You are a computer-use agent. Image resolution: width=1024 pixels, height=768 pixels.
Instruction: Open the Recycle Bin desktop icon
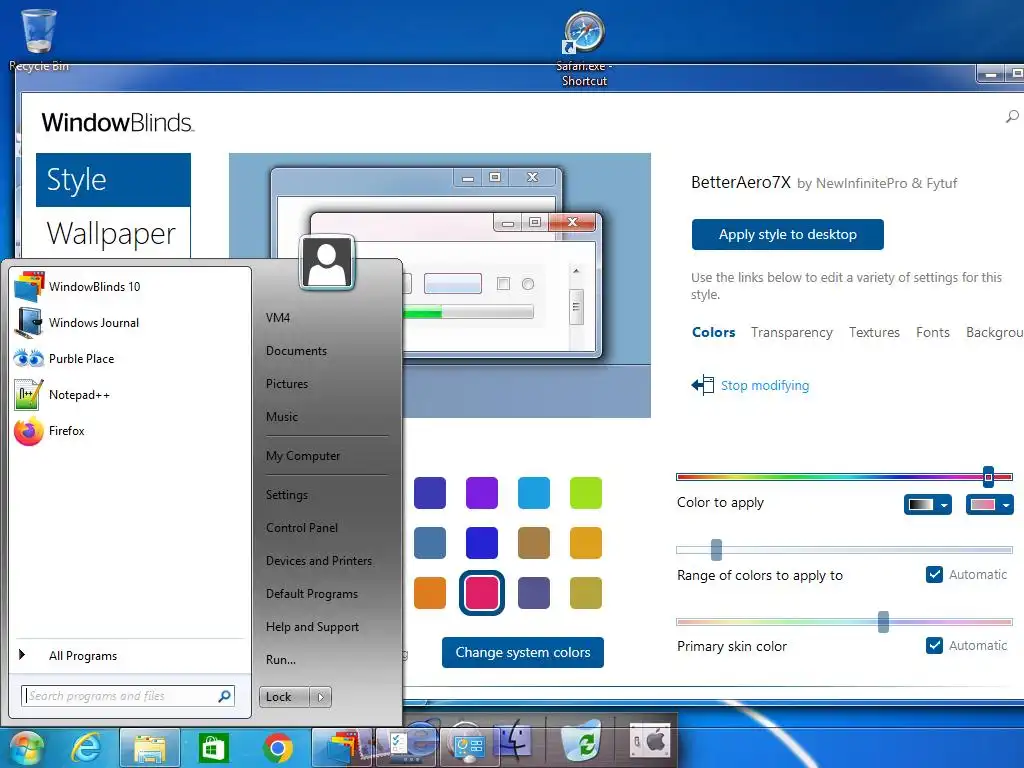39,39
